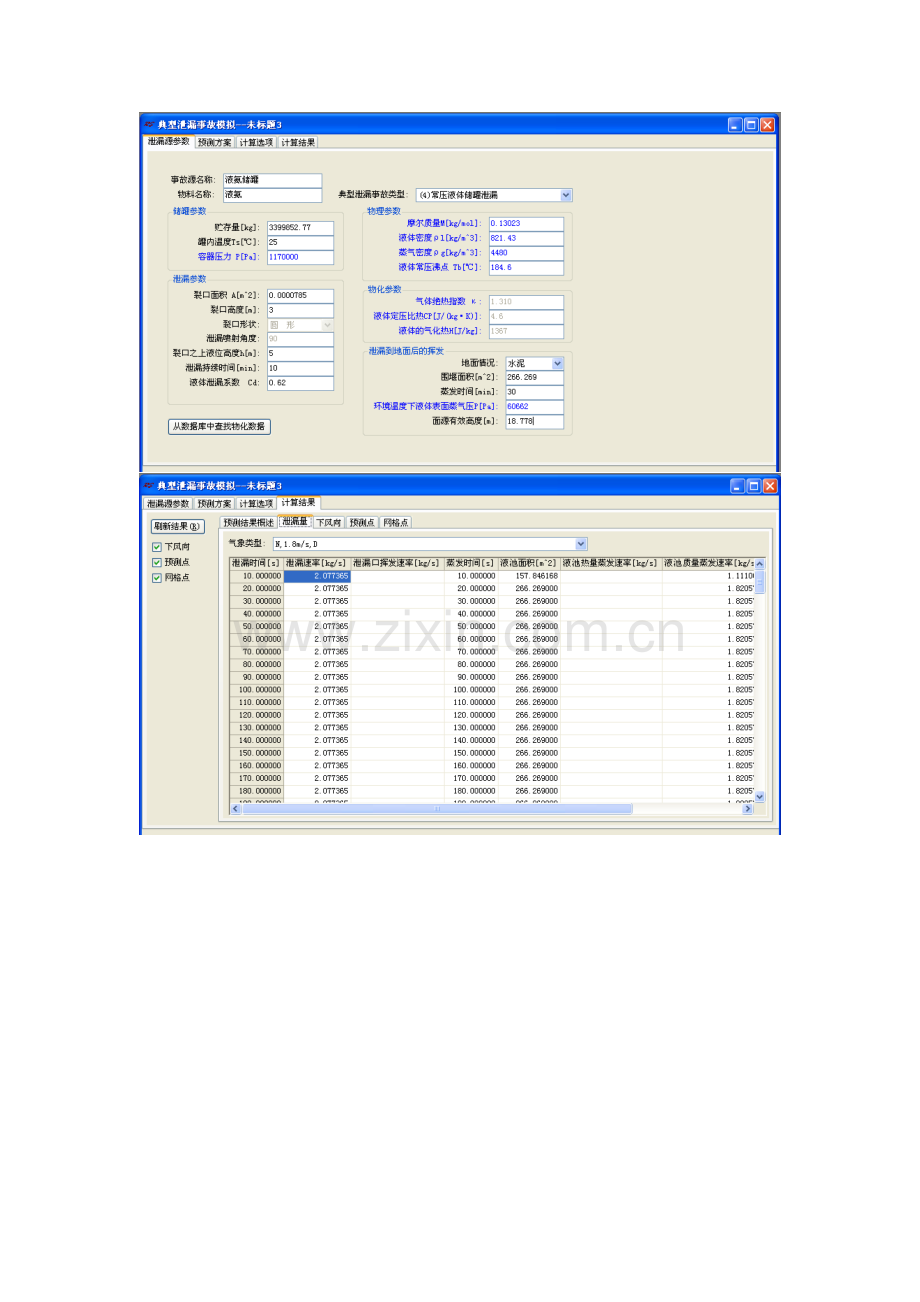Screen dimensions: 920x1302
Task: Click the 摩尔质量 field showing 0.13023
Action: click(526, 223)
